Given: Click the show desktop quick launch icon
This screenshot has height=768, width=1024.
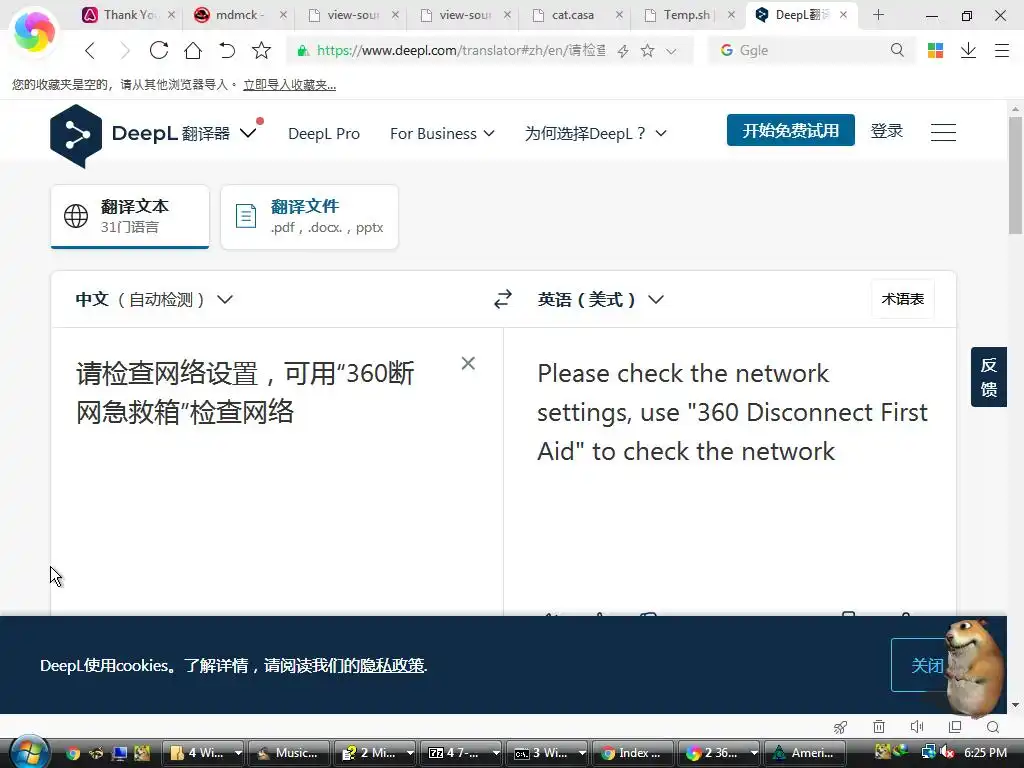Looking at the screenshot, I should pos(119,754).
